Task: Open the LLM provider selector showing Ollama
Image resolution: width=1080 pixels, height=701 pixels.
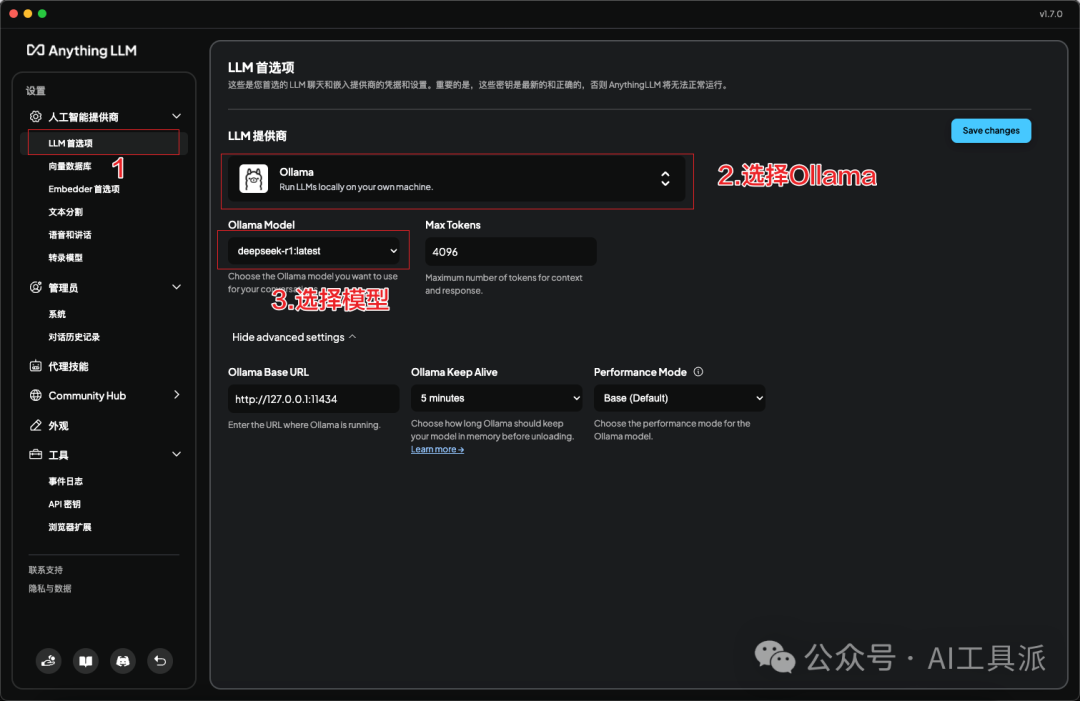Action: [457, 179]
